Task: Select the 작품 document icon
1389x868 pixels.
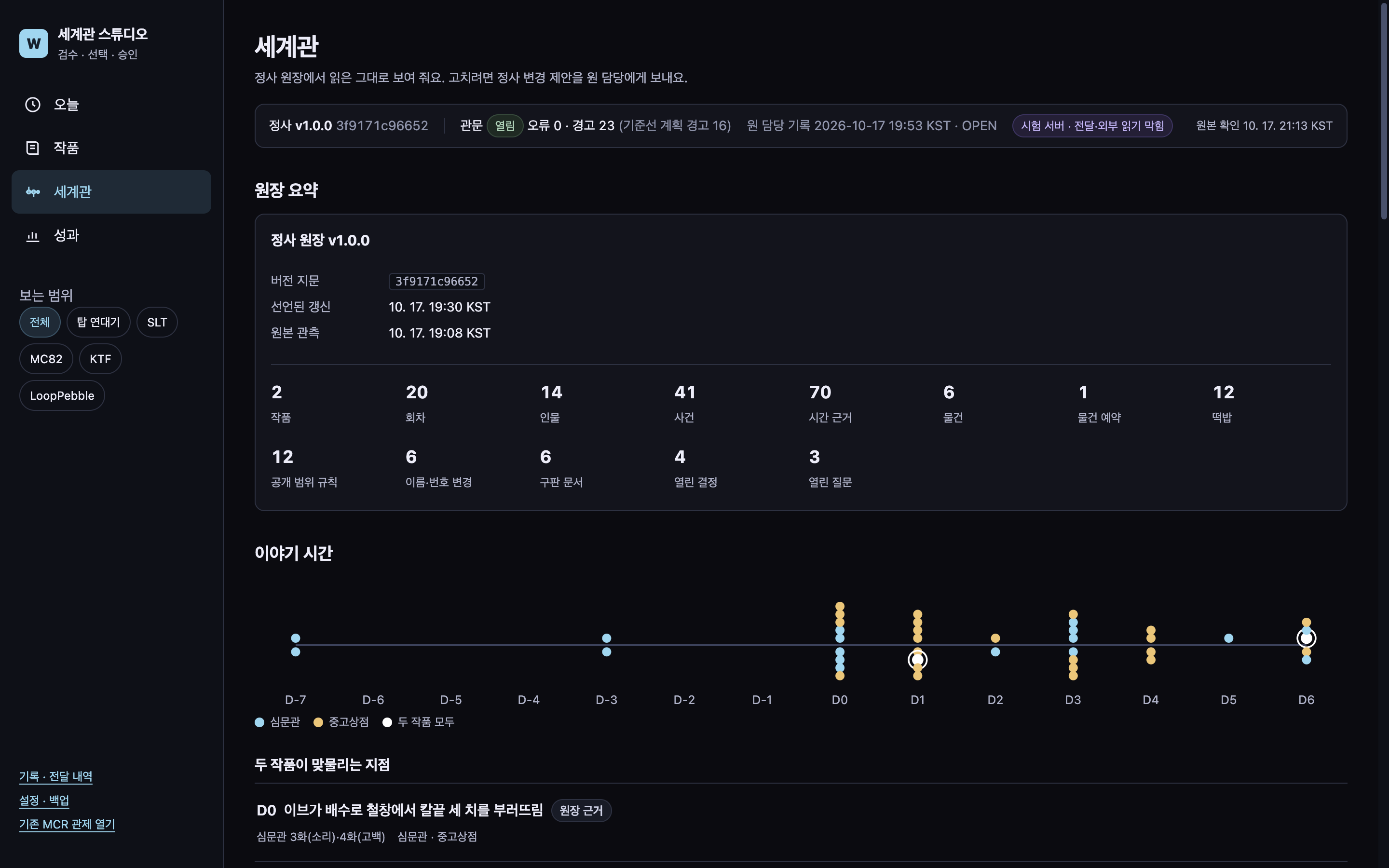Action: [33, 148]
